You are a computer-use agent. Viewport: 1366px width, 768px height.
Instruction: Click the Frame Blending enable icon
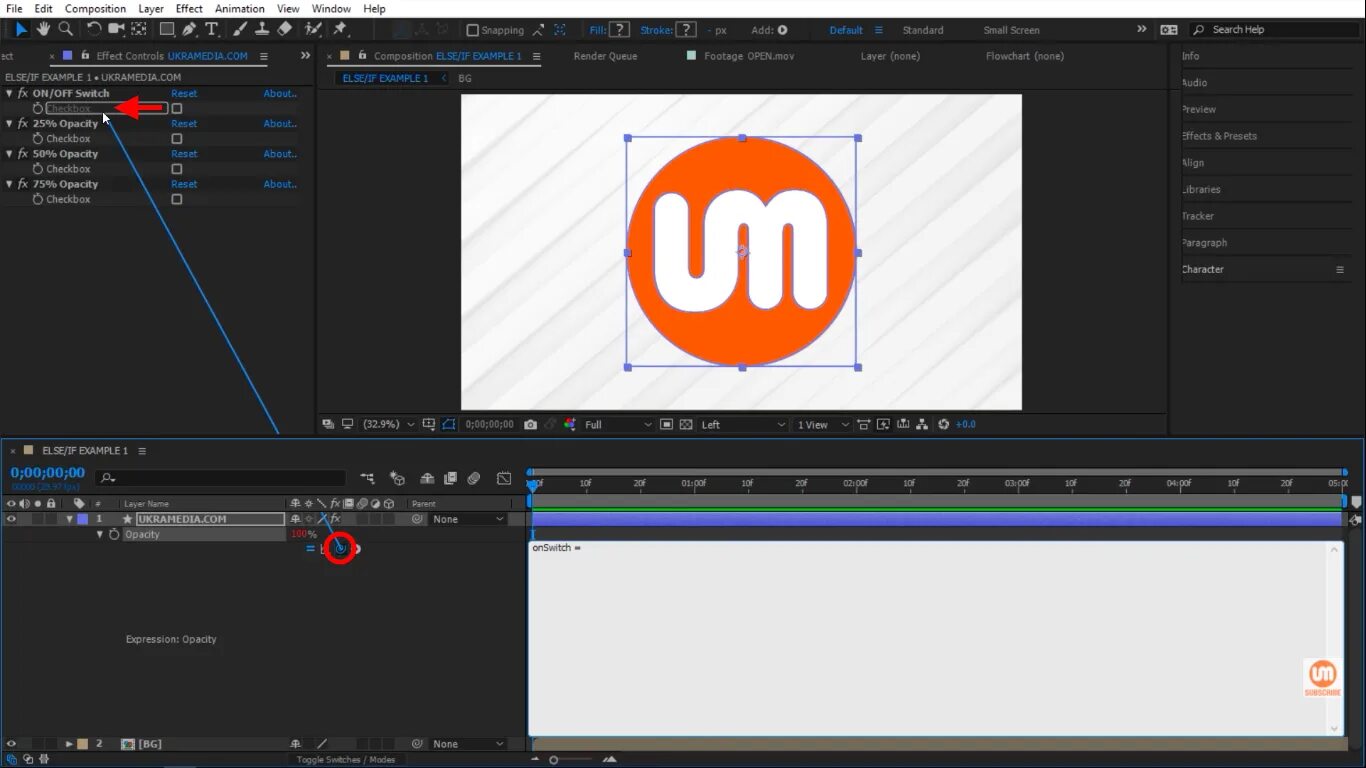[450, 478]
